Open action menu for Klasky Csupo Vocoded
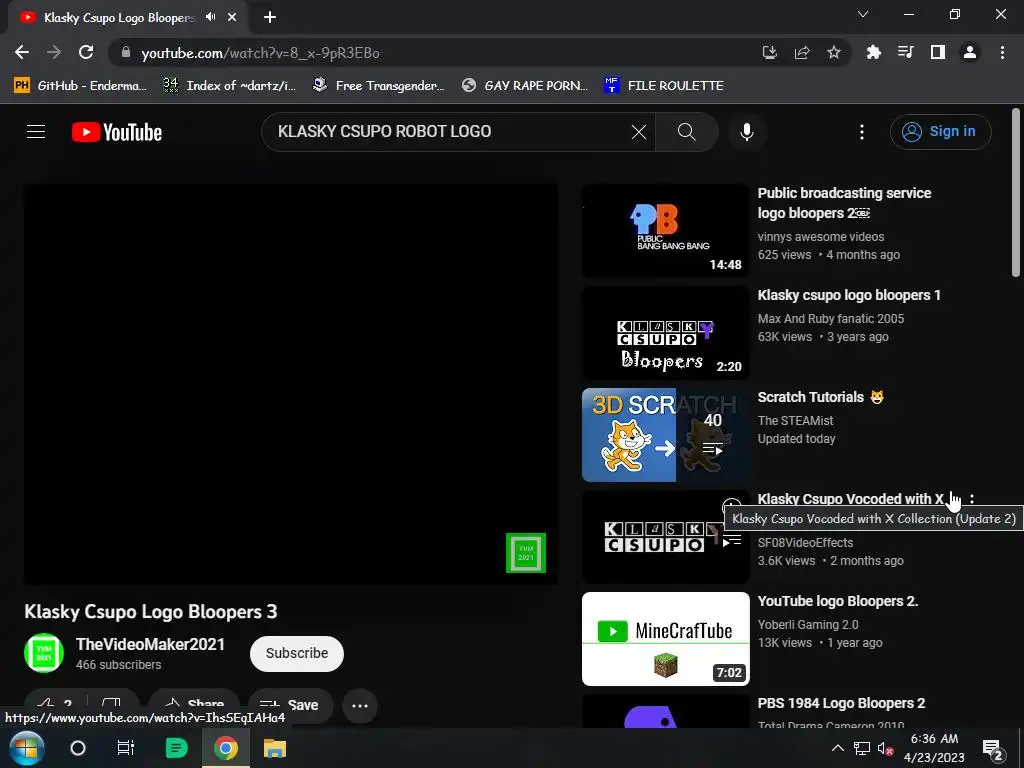1024x768 pixels. pyautogui.click(x=972, y=499)
